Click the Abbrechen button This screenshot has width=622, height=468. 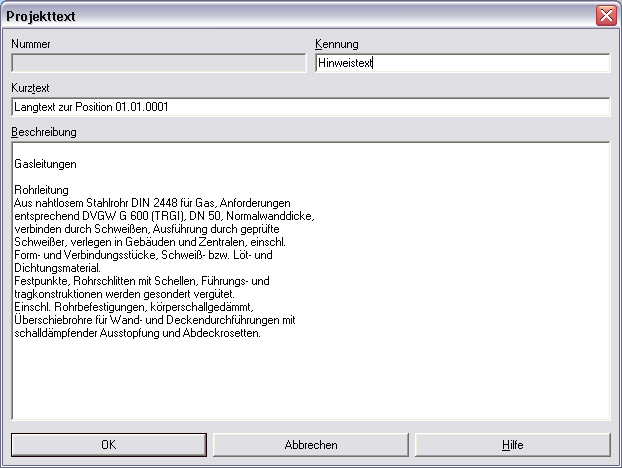click(311, 445)
